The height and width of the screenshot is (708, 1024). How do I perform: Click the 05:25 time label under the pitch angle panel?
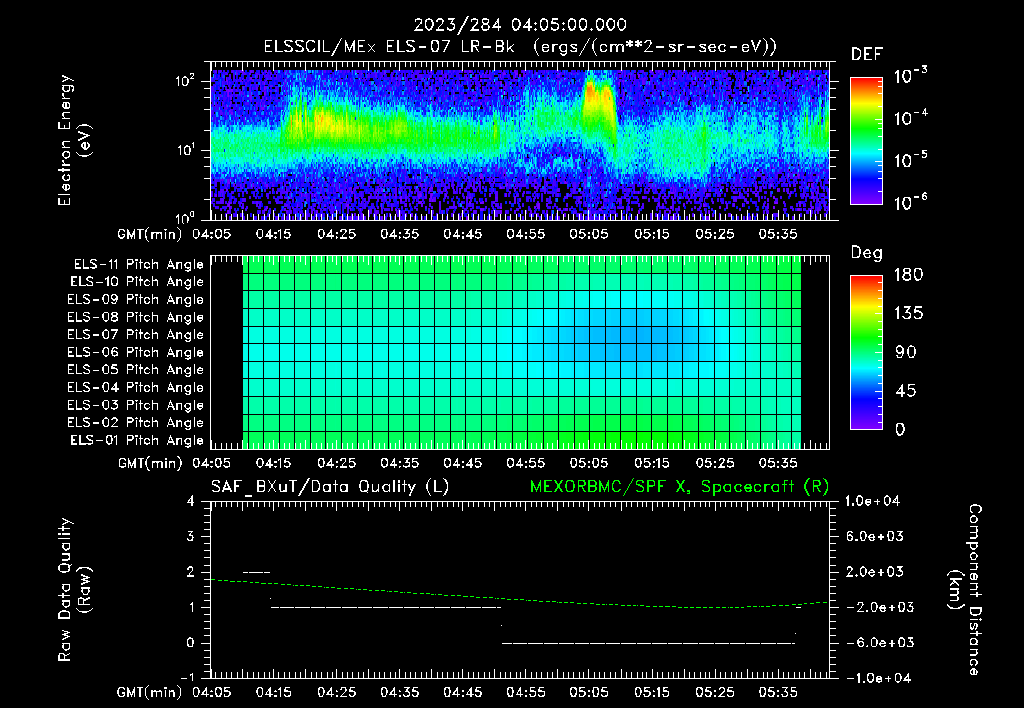click(x=714, y=463)
